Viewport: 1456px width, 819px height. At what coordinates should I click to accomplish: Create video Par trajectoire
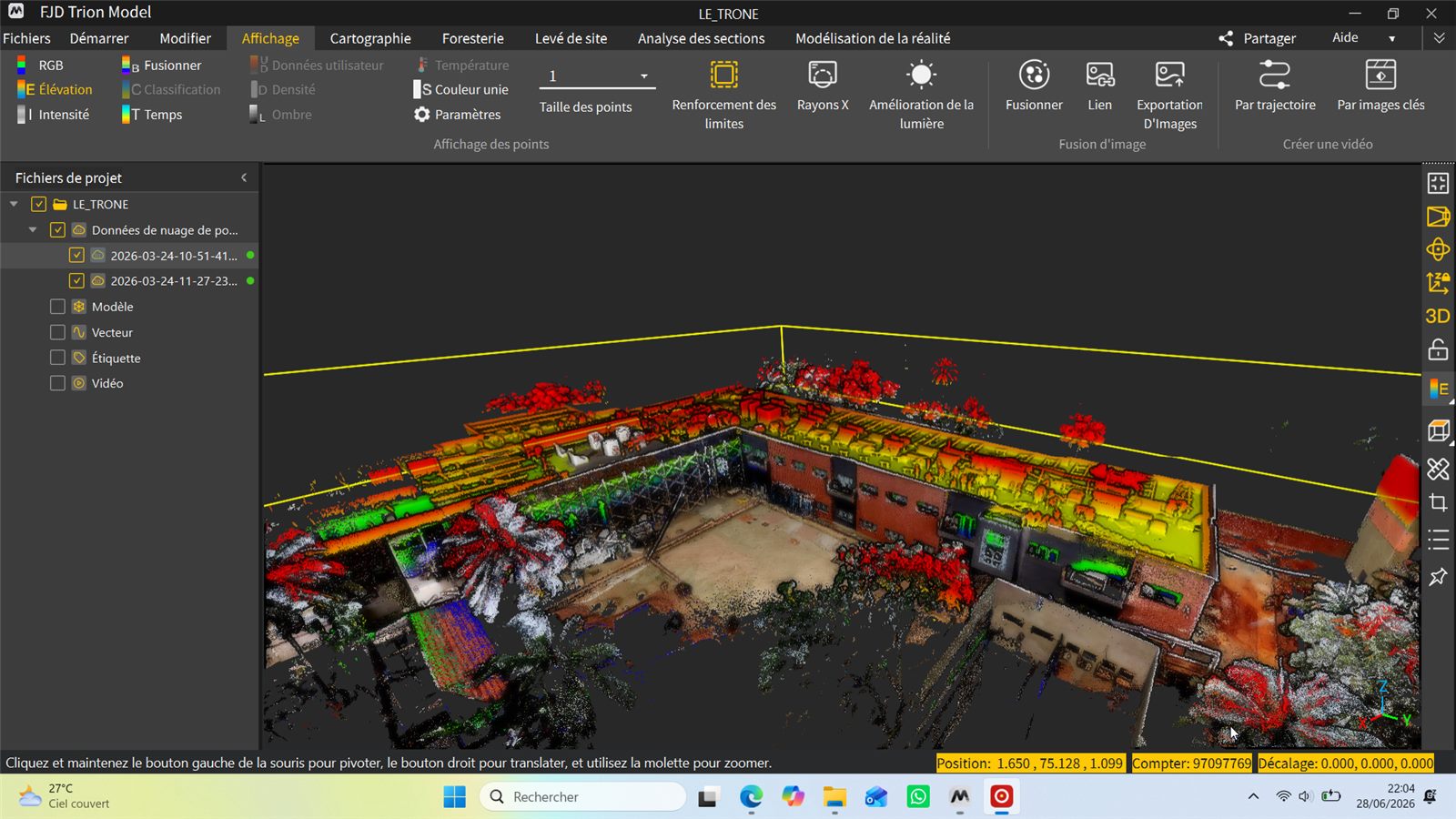(1275, 86)
